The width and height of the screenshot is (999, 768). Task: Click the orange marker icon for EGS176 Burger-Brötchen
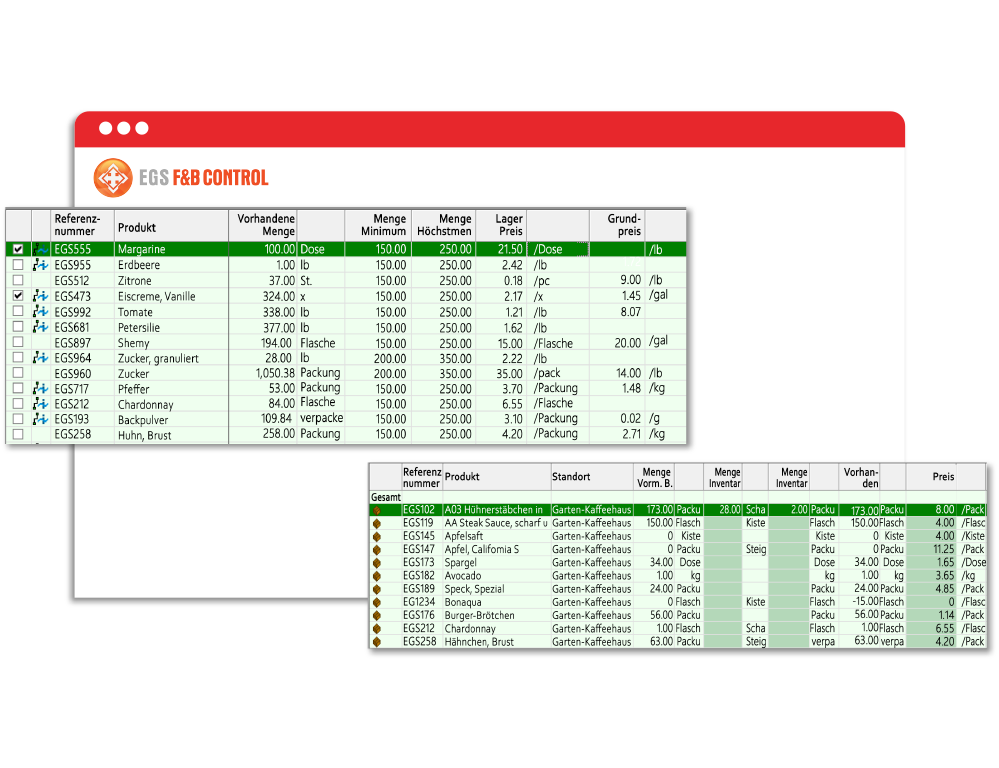coord(377,616)
